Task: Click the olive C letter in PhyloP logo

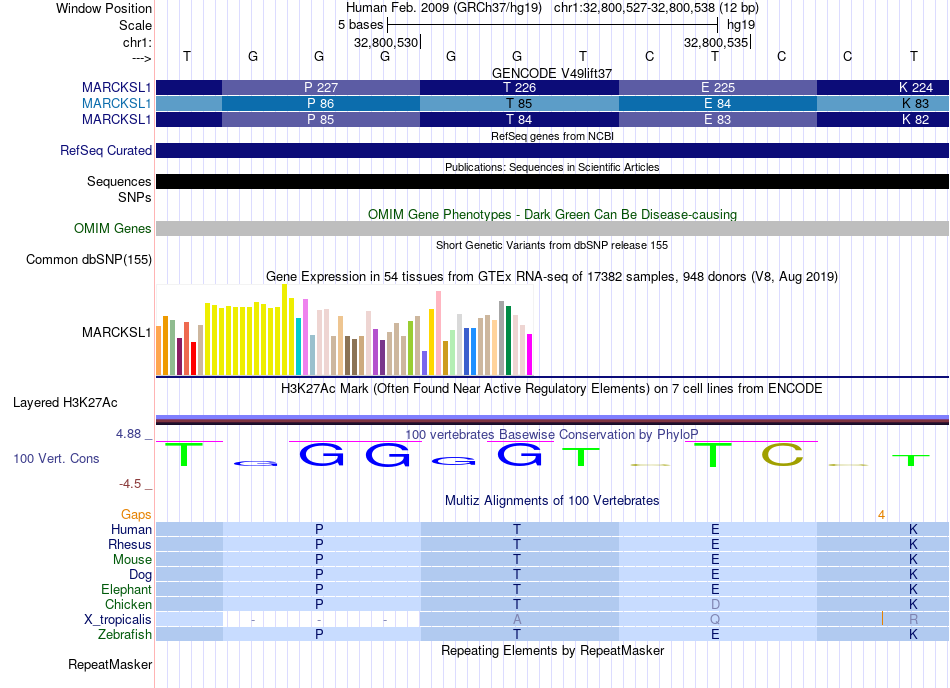Action: [x=782, y=455]
